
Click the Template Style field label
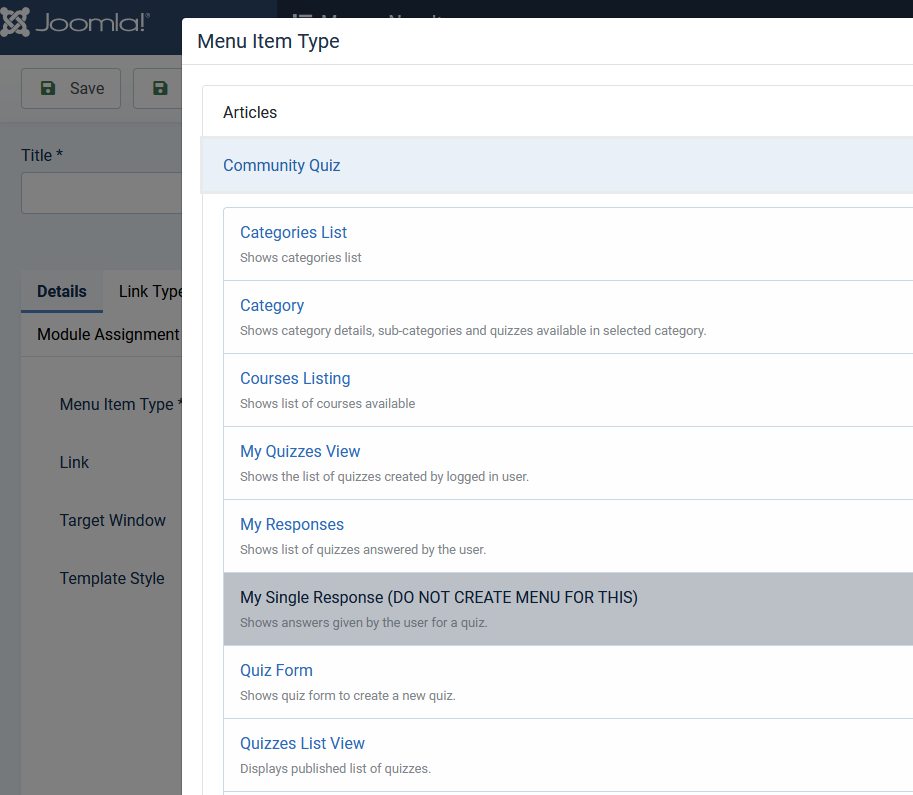click(x=112, y=579)
